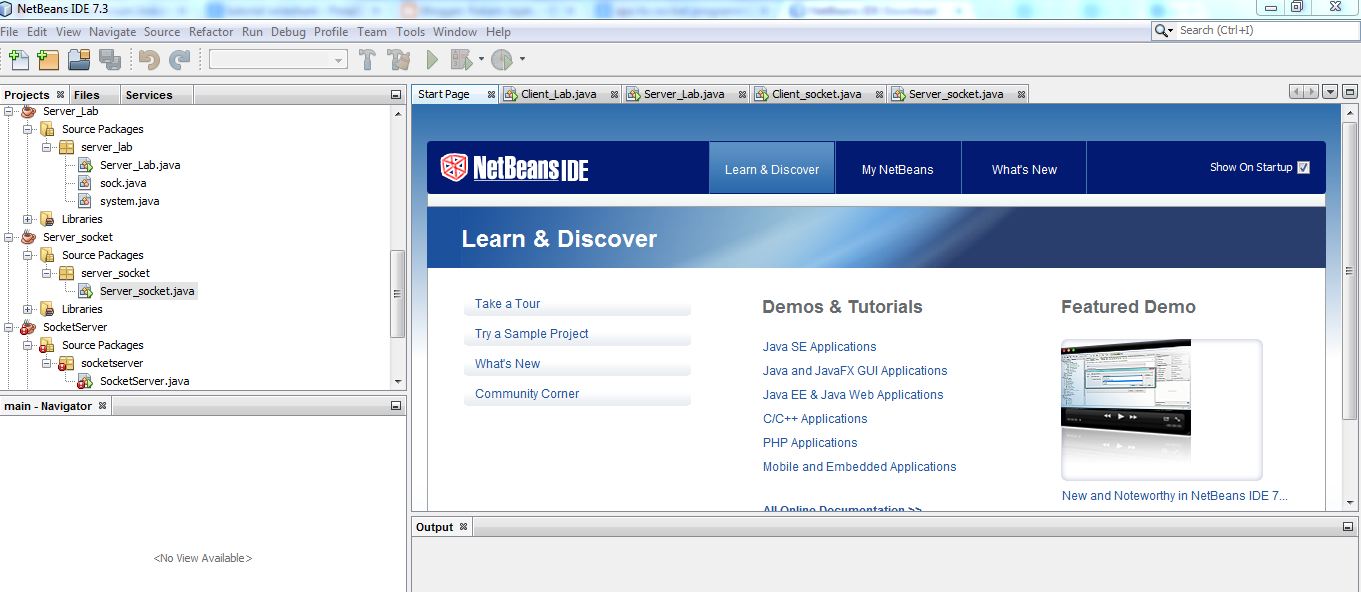
Task: Click the Projects tree scroll down arrow
Action: pyautogui.click(x=398, y=381)
